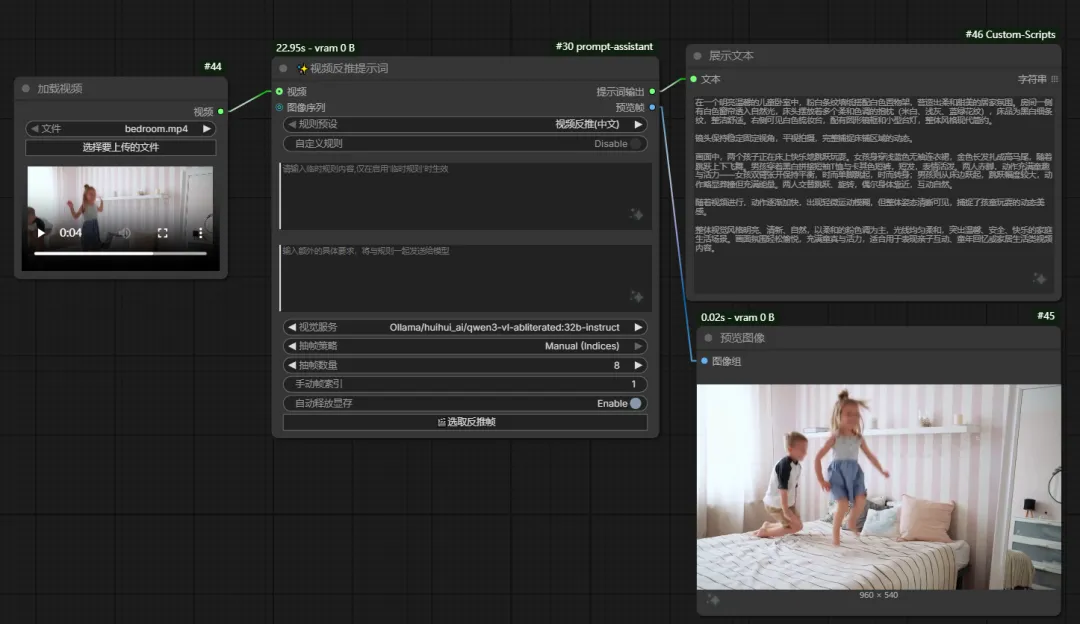The width and height of the screenshot is (1080, 624).
Task: Click the #30 prompt-assistant badge
Action: click(x=604, y=46)
